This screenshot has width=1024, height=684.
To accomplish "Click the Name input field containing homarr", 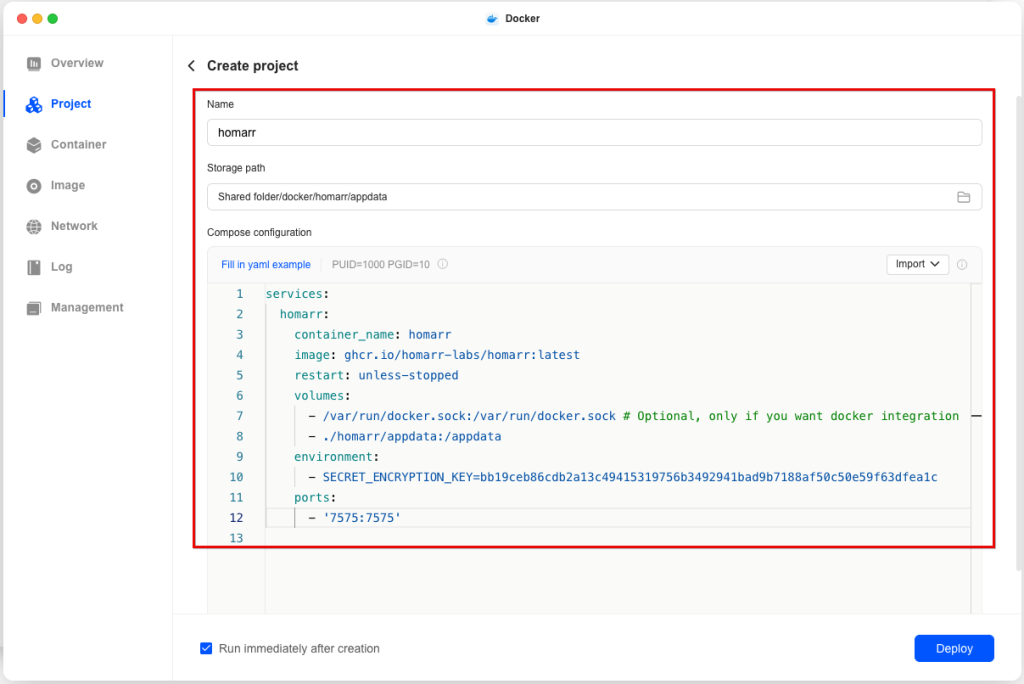I will coord(593,132).
